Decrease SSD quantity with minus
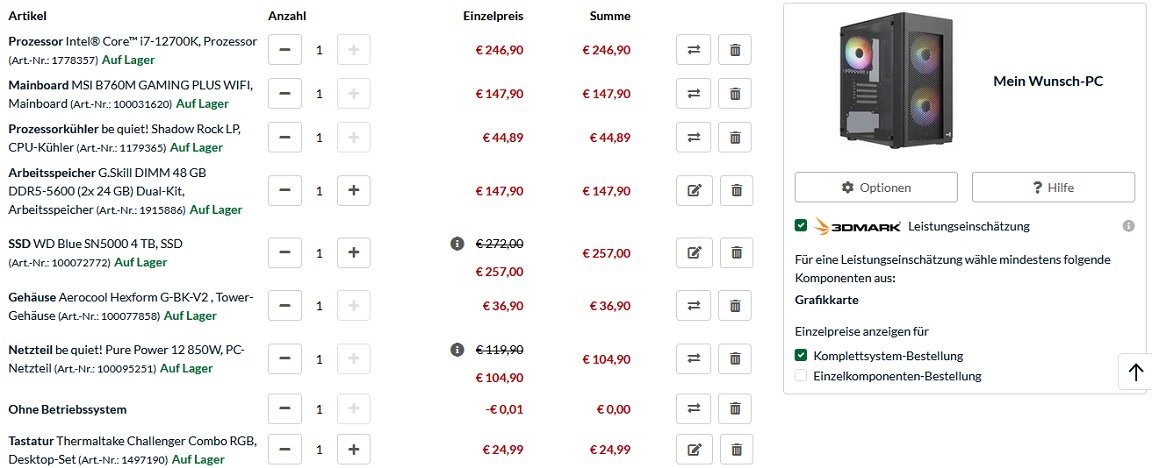The height and width of the screenshot is (468, 1152). (x=285, y=253)
